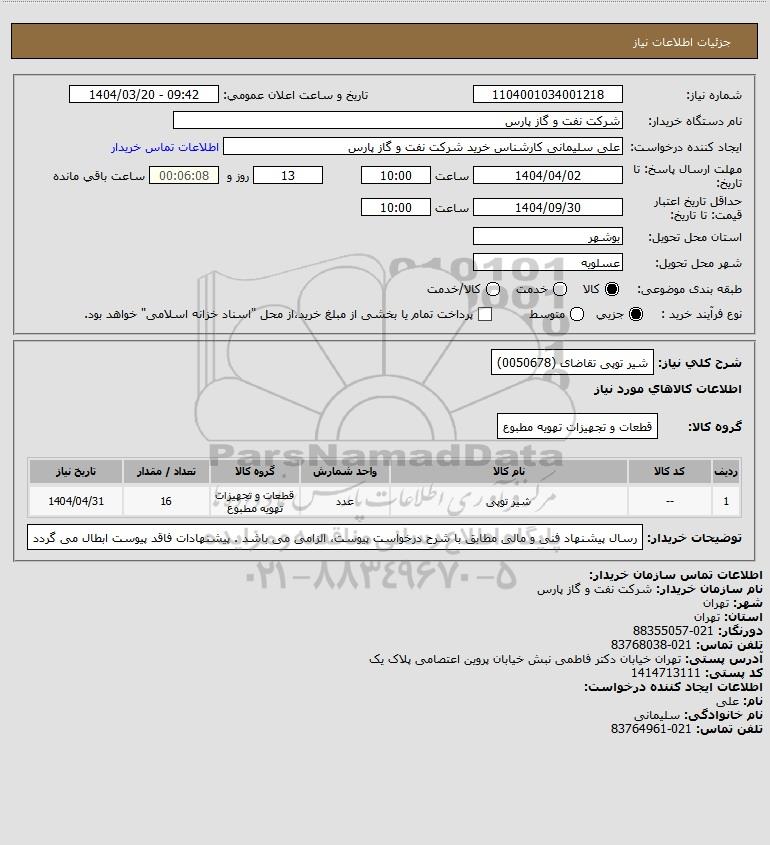The image size is (770, 845).
Task: Click the delivery province field بوشهر
Action: tap(547, 237)
